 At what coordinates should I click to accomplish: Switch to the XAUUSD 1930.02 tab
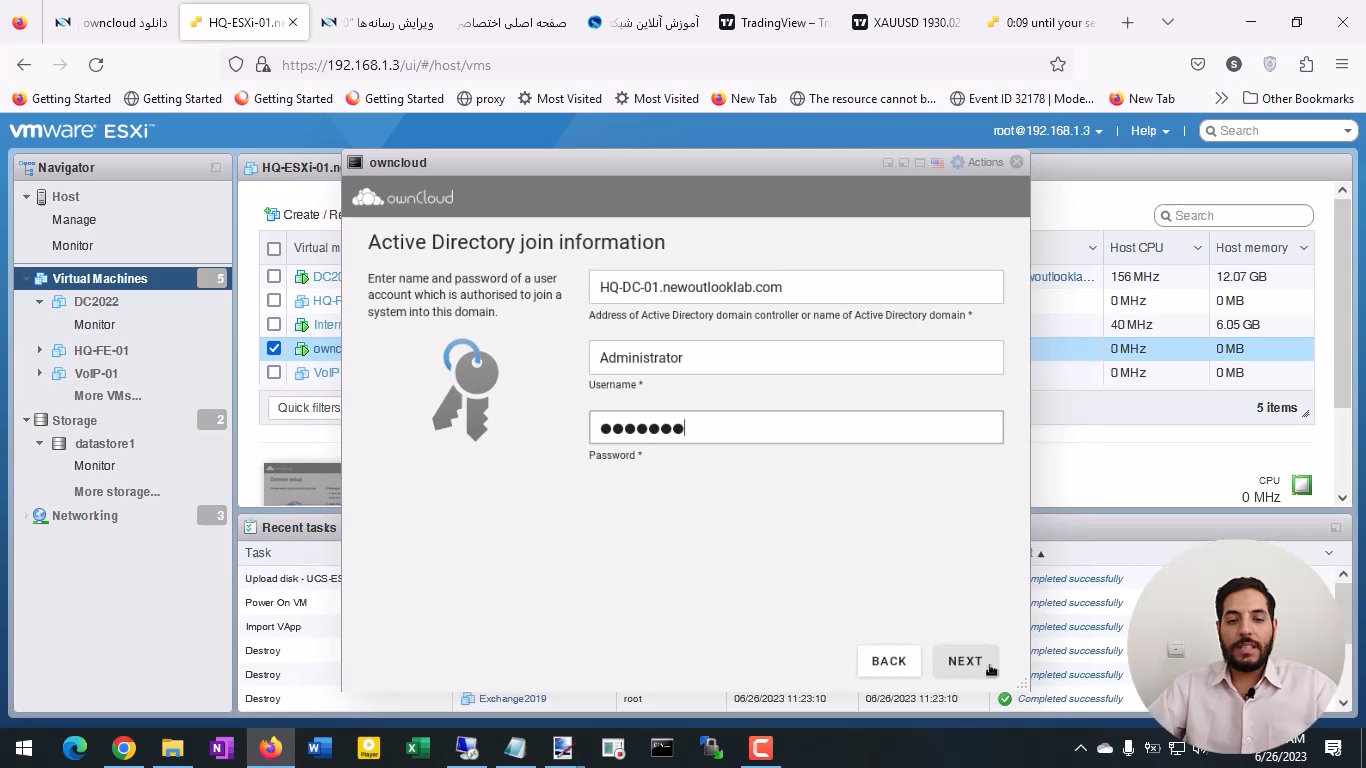905,22
